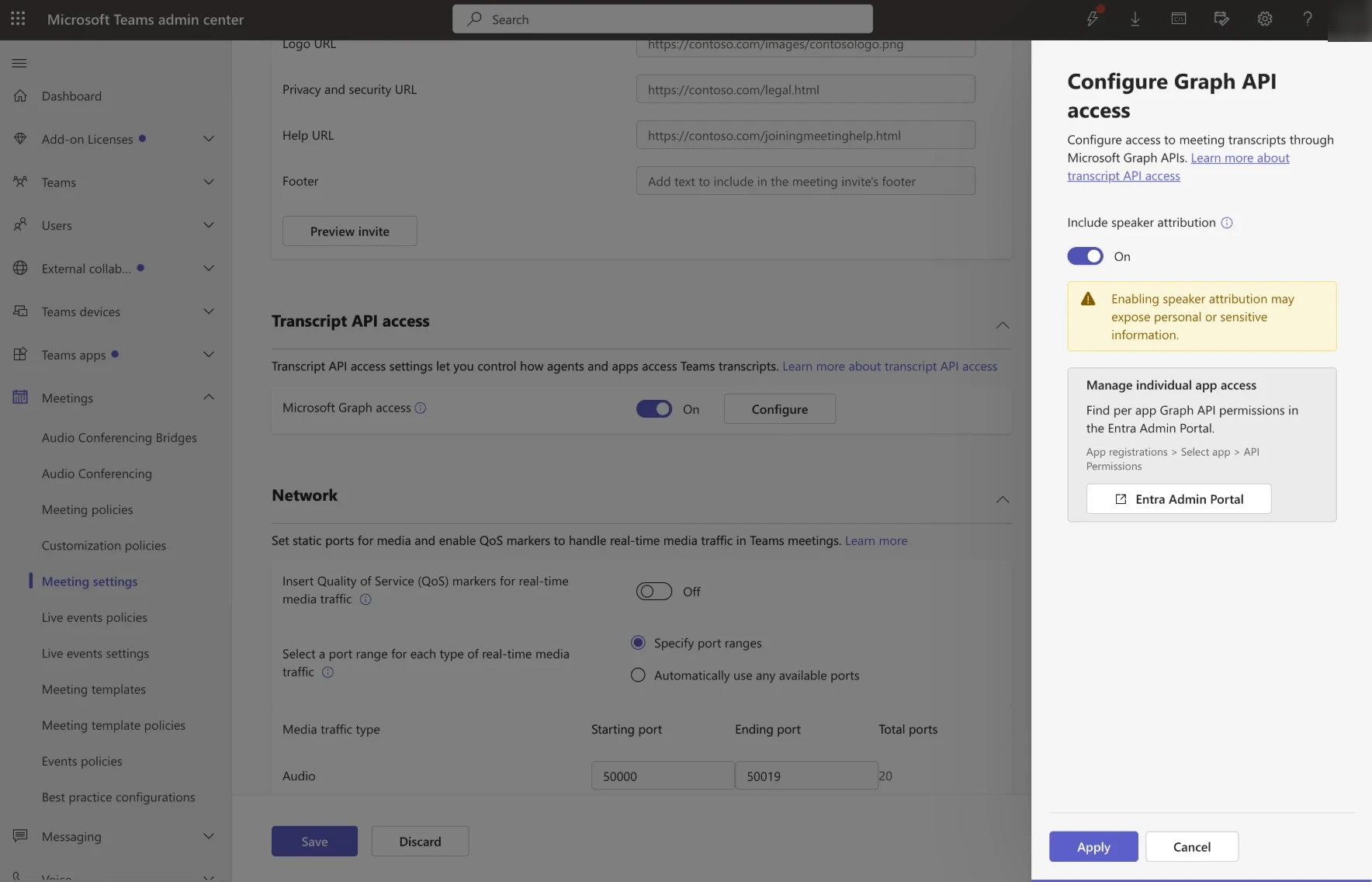The image size is (1372, 882).
Task: Click the Users sidebar icon
Action: (x=20, y=224)
